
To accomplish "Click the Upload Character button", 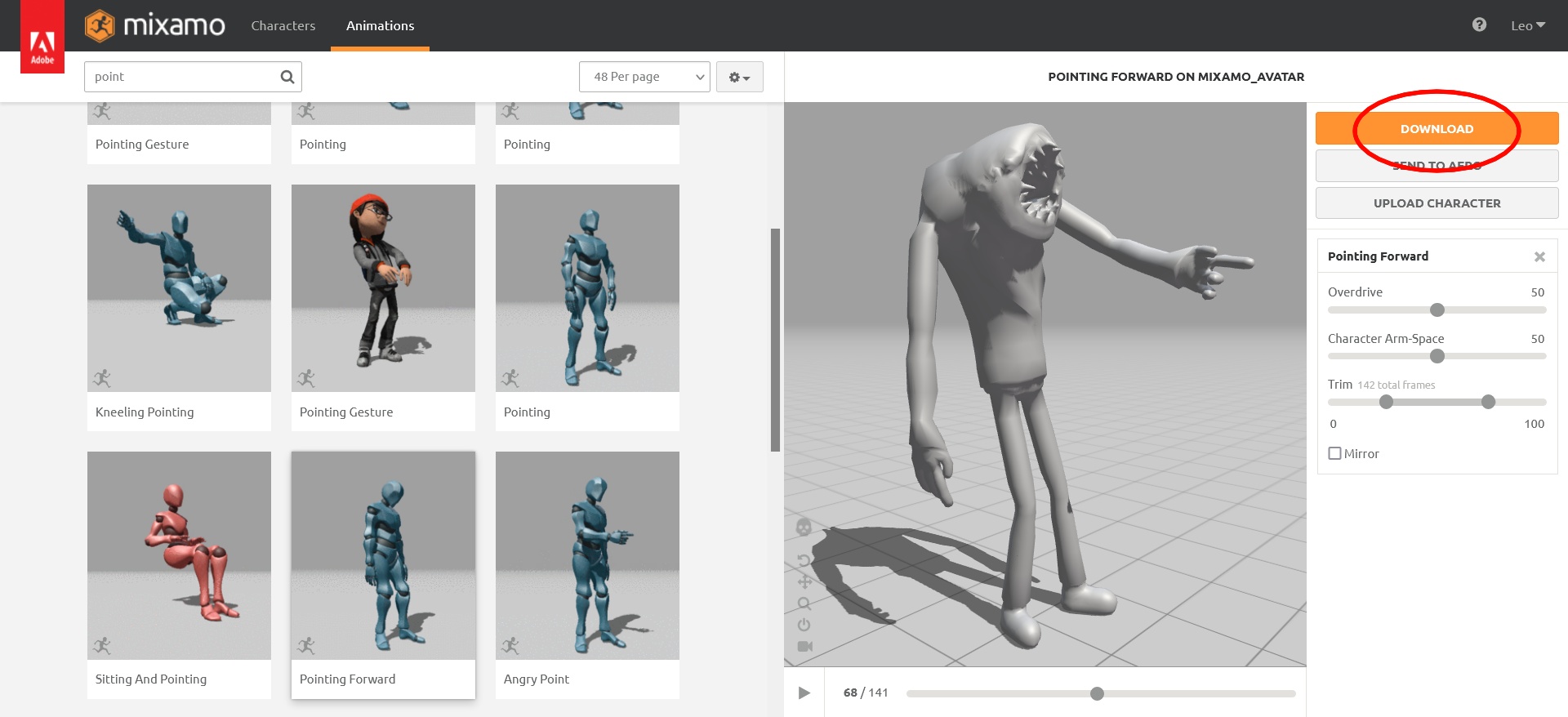I will point(1437,203).
